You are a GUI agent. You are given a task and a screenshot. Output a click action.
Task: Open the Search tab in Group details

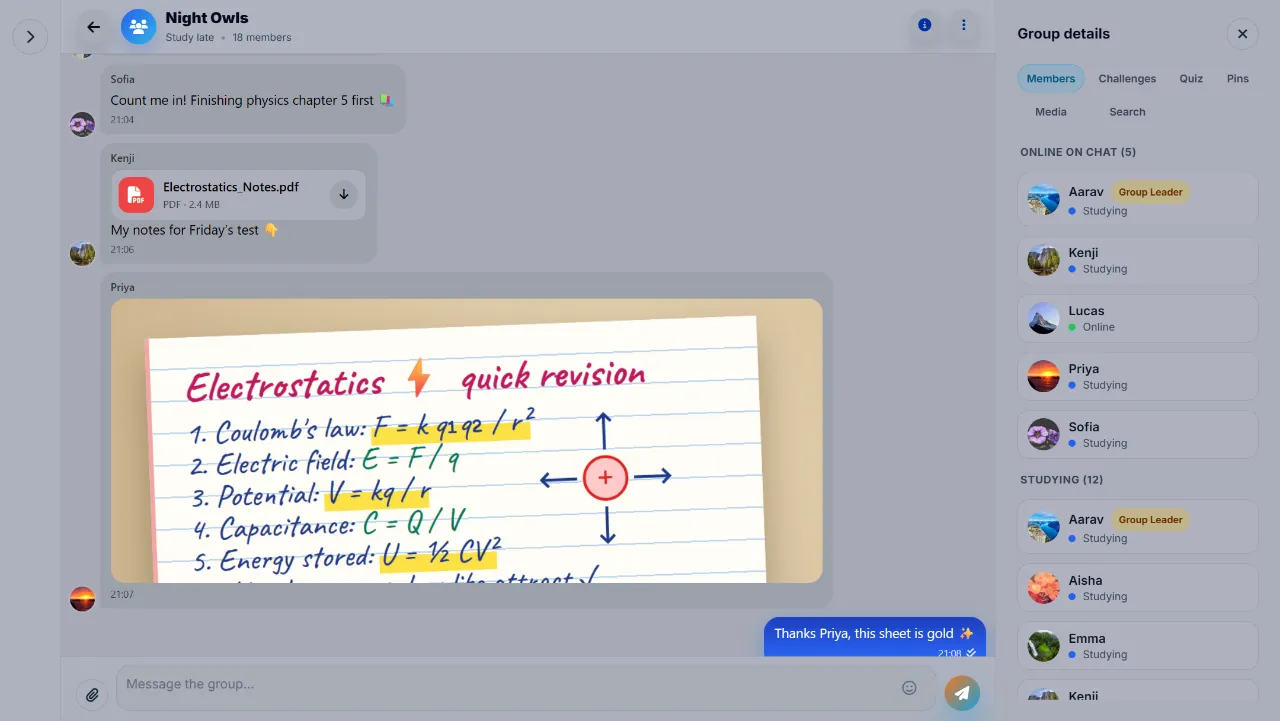click(1127, 112)
